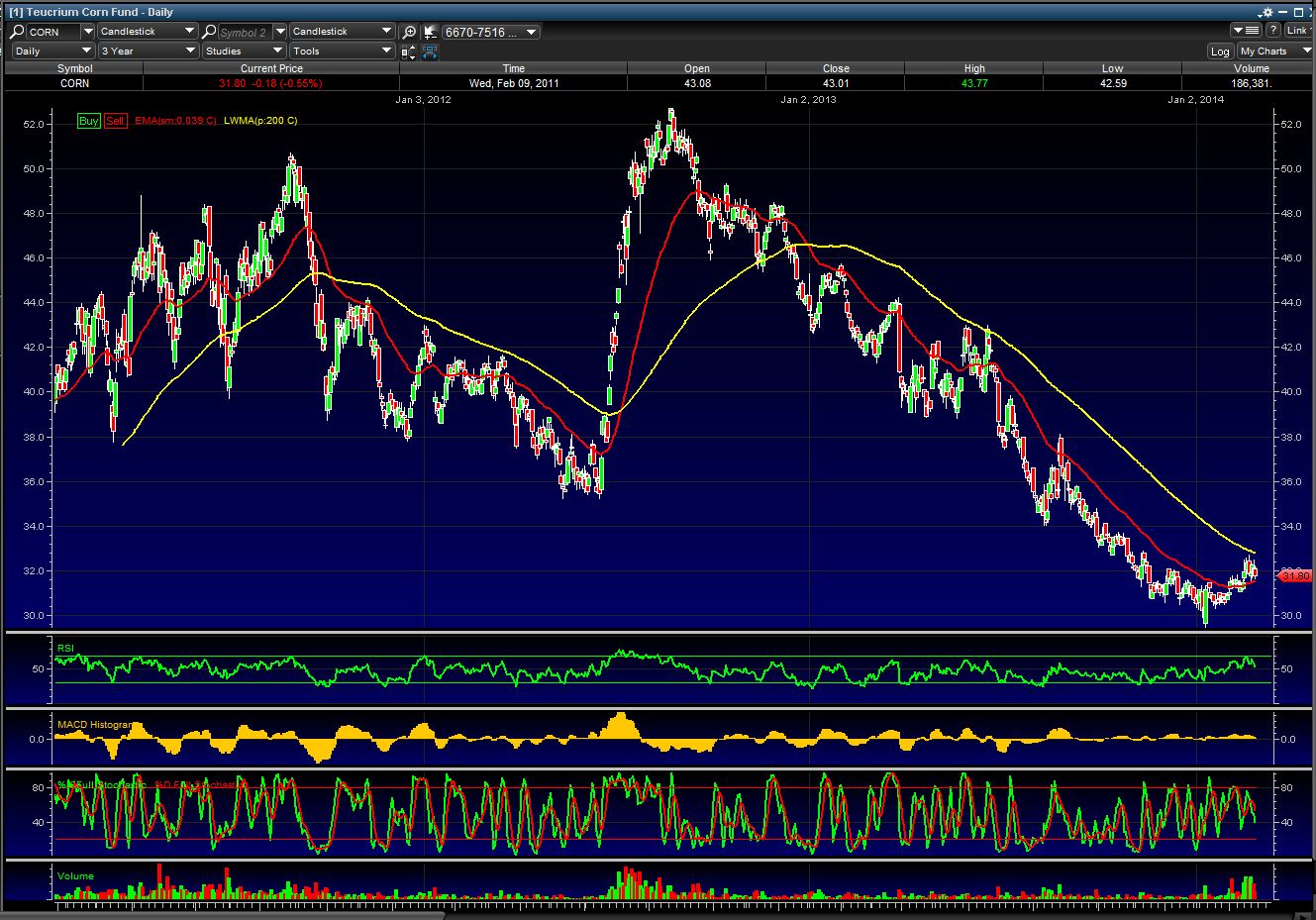Toggle the Link window button
This screenshot has height=920, width=1316.
[x=1296, y=31]
